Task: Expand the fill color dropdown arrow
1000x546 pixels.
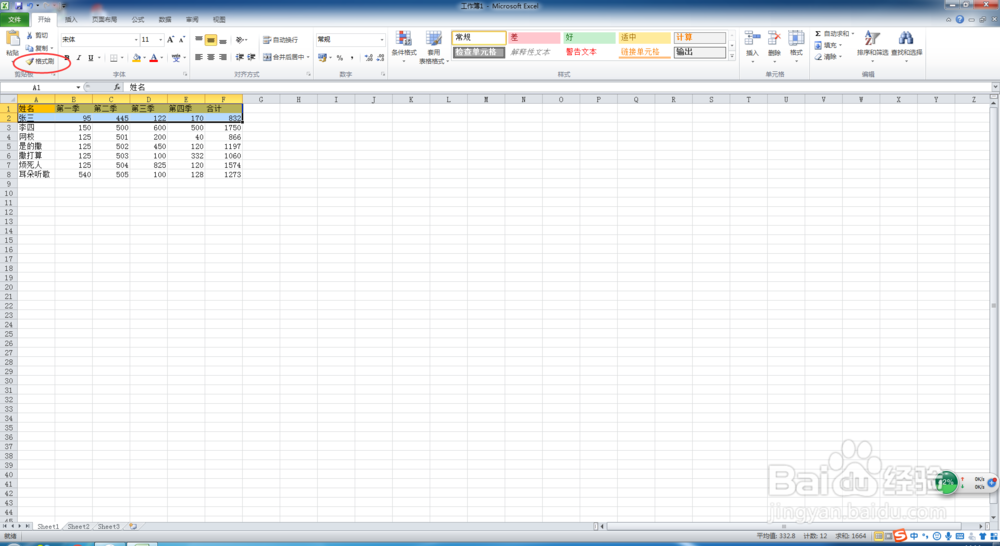Action: point(144,58)
